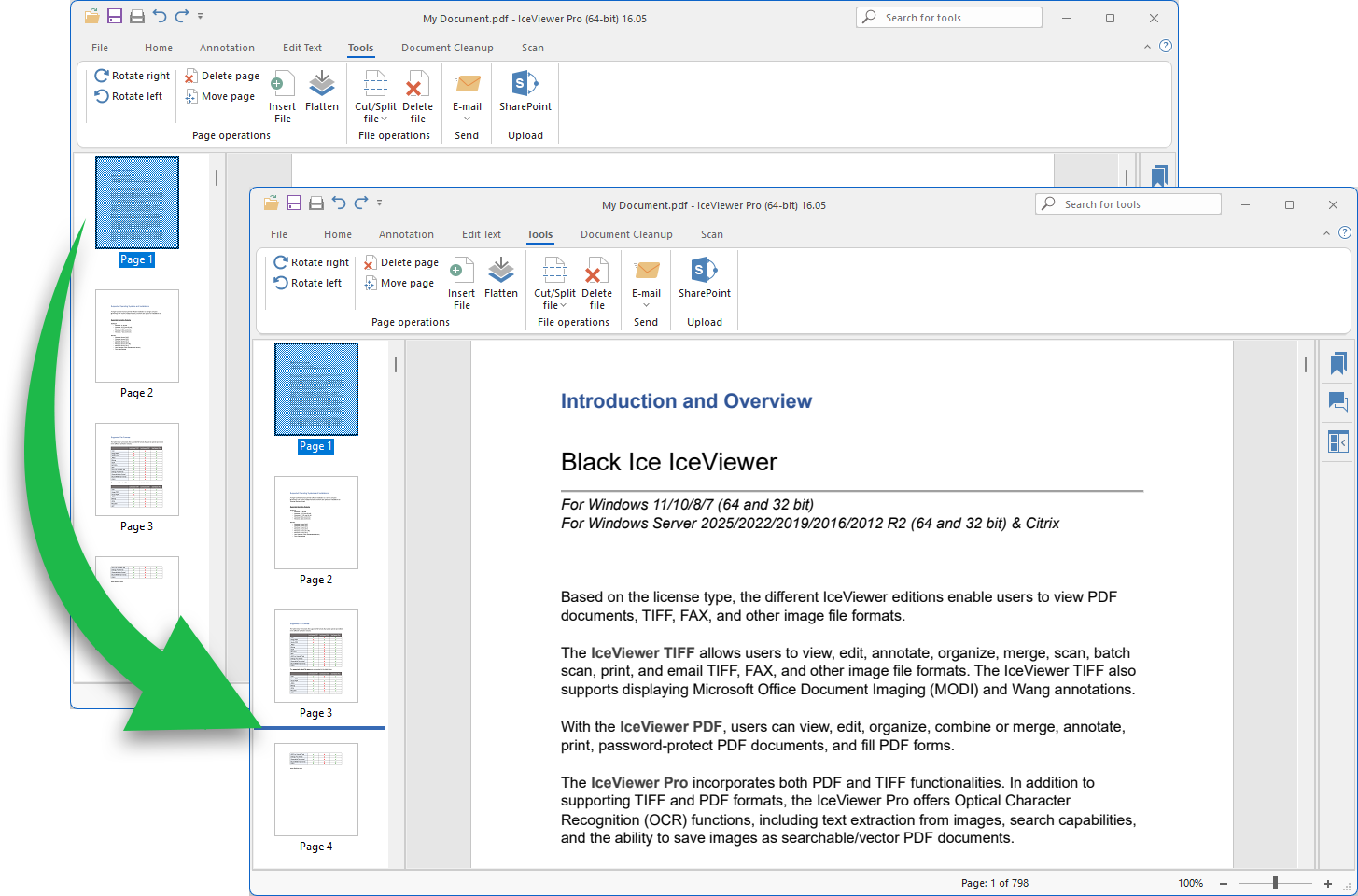This screenshot has width=1358, height=896.
Task: Switch to Scan tab in front window
Action: click(x=712, y=234)
